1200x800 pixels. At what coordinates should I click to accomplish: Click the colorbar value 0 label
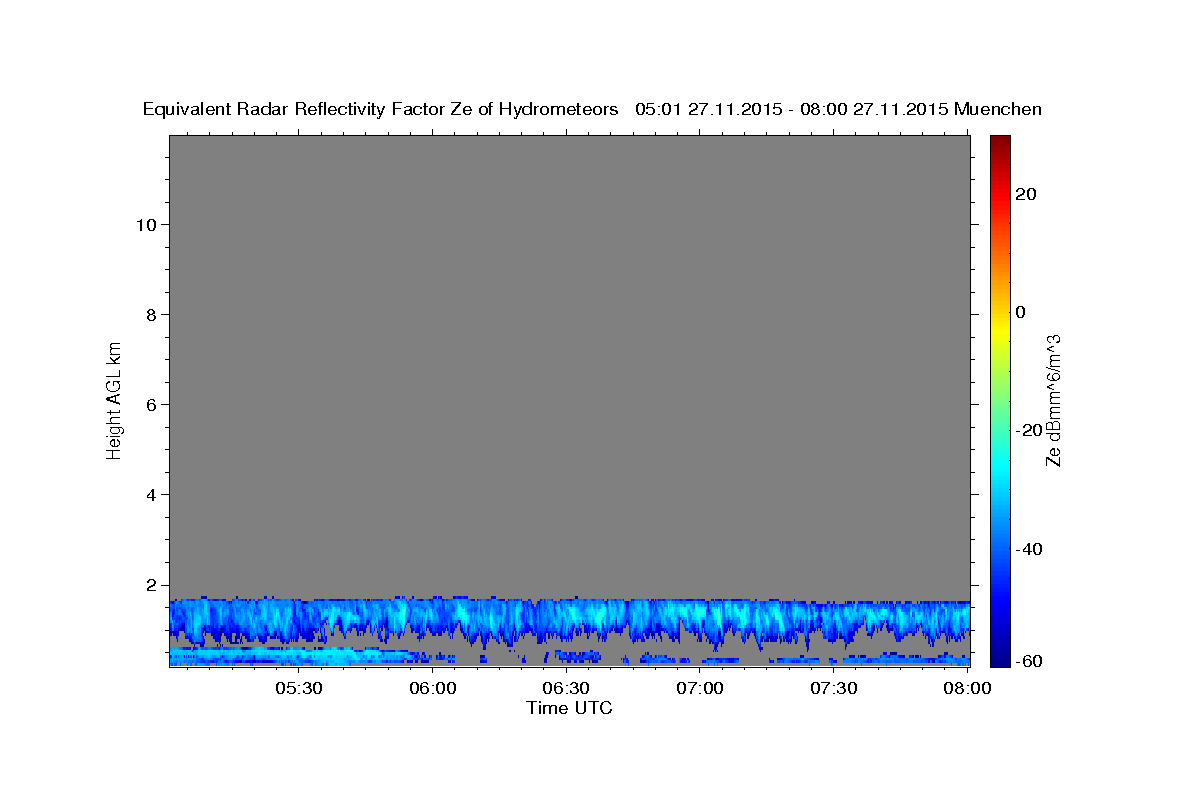[1021, 312]
